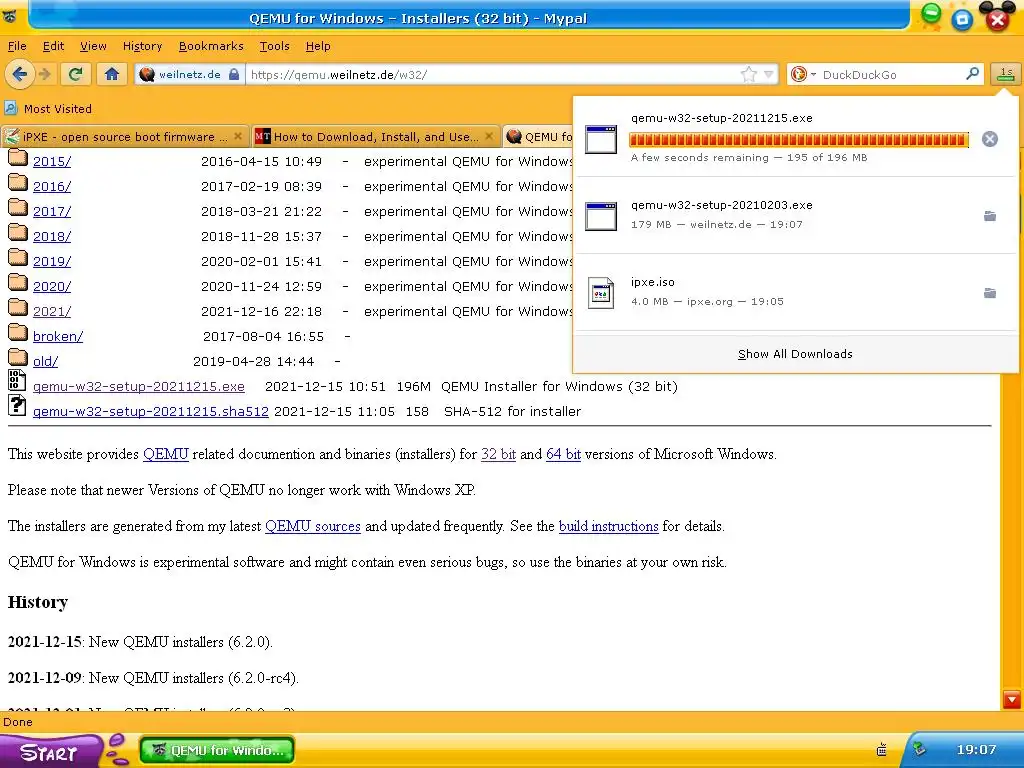Screen dimensions: 1024x768
Task: Open the Edit menu
Action: point(53,46)
